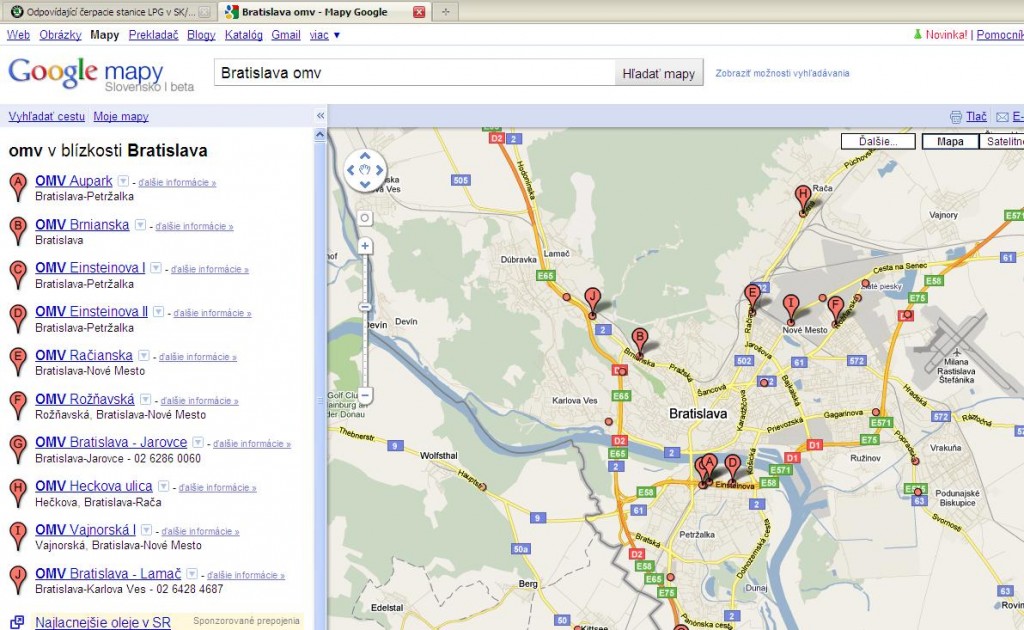The height and width of the screenshot is (630, 1024).
Task: Open ďalšie informácie for OMV Bratislava - Jarovce
Action: pos(251,443)
